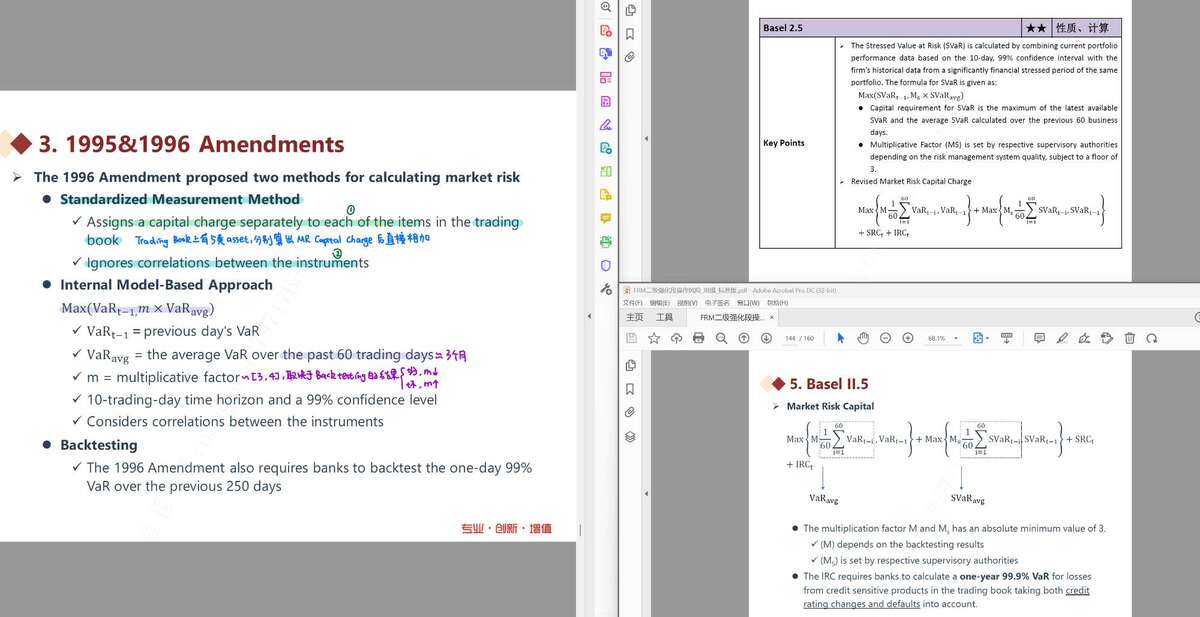Click the 'Standardized Measurement Method' bullet text

pyautogui.click(x=180, y=200)
